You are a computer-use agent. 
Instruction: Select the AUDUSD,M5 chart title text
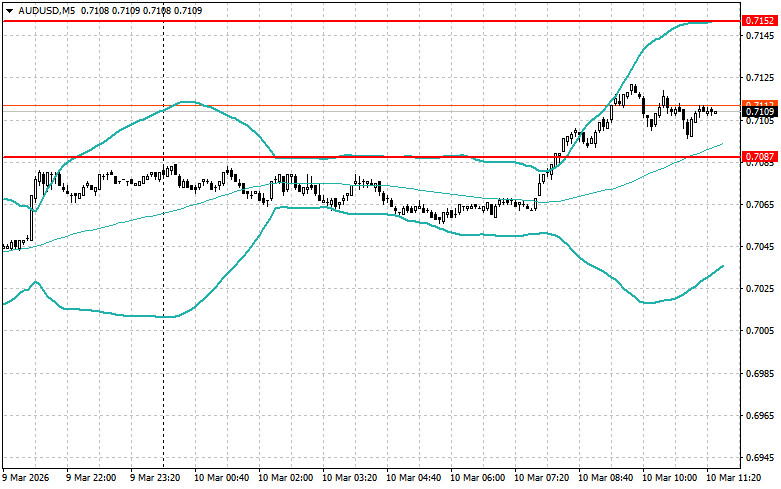(x=46, y=10)
